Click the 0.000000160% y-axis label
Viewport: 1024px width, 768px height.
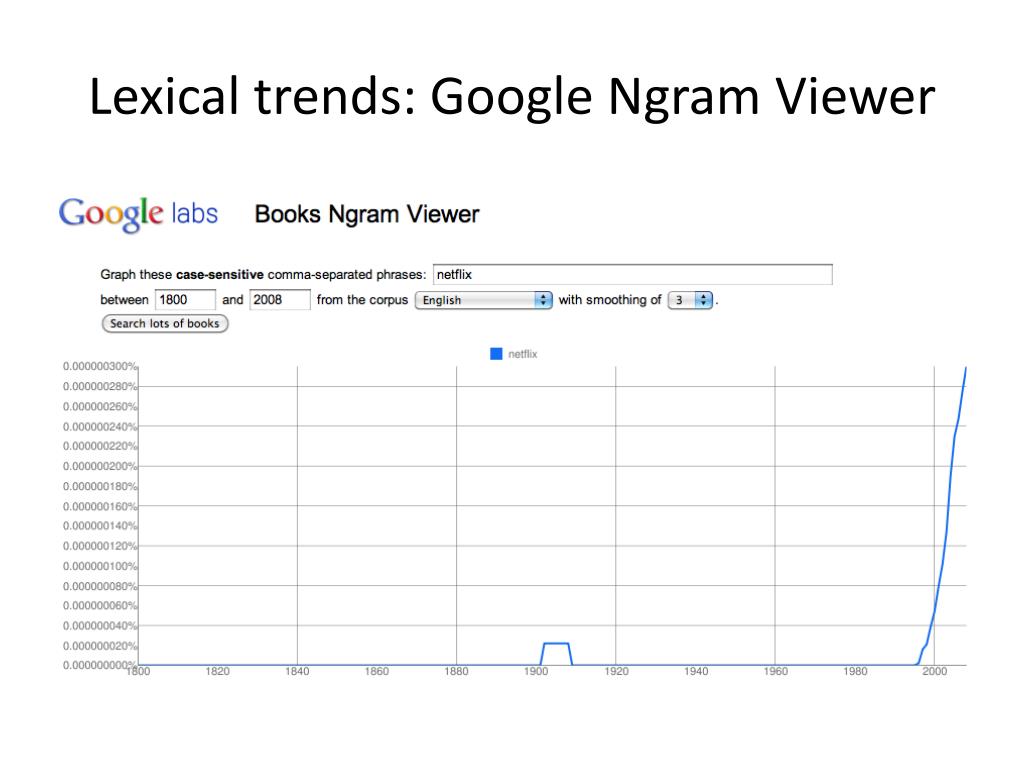pos(100,507)
